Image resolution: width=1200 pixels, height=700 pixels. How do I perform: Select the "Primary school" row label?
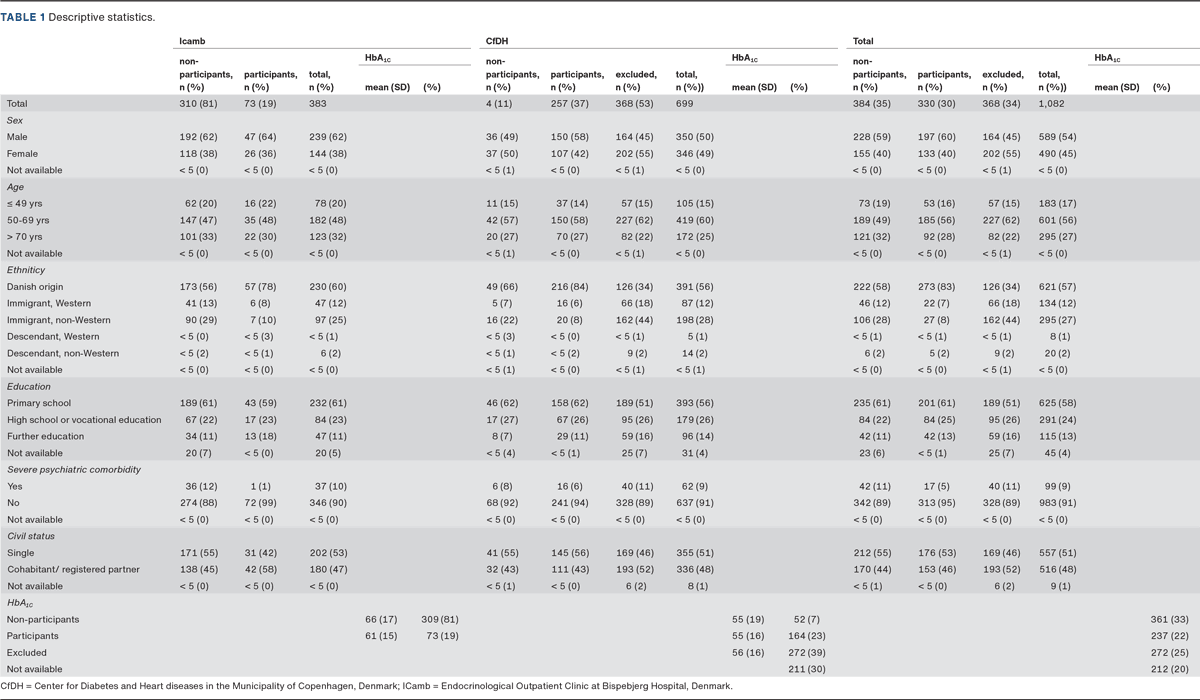tap(40, 403)
